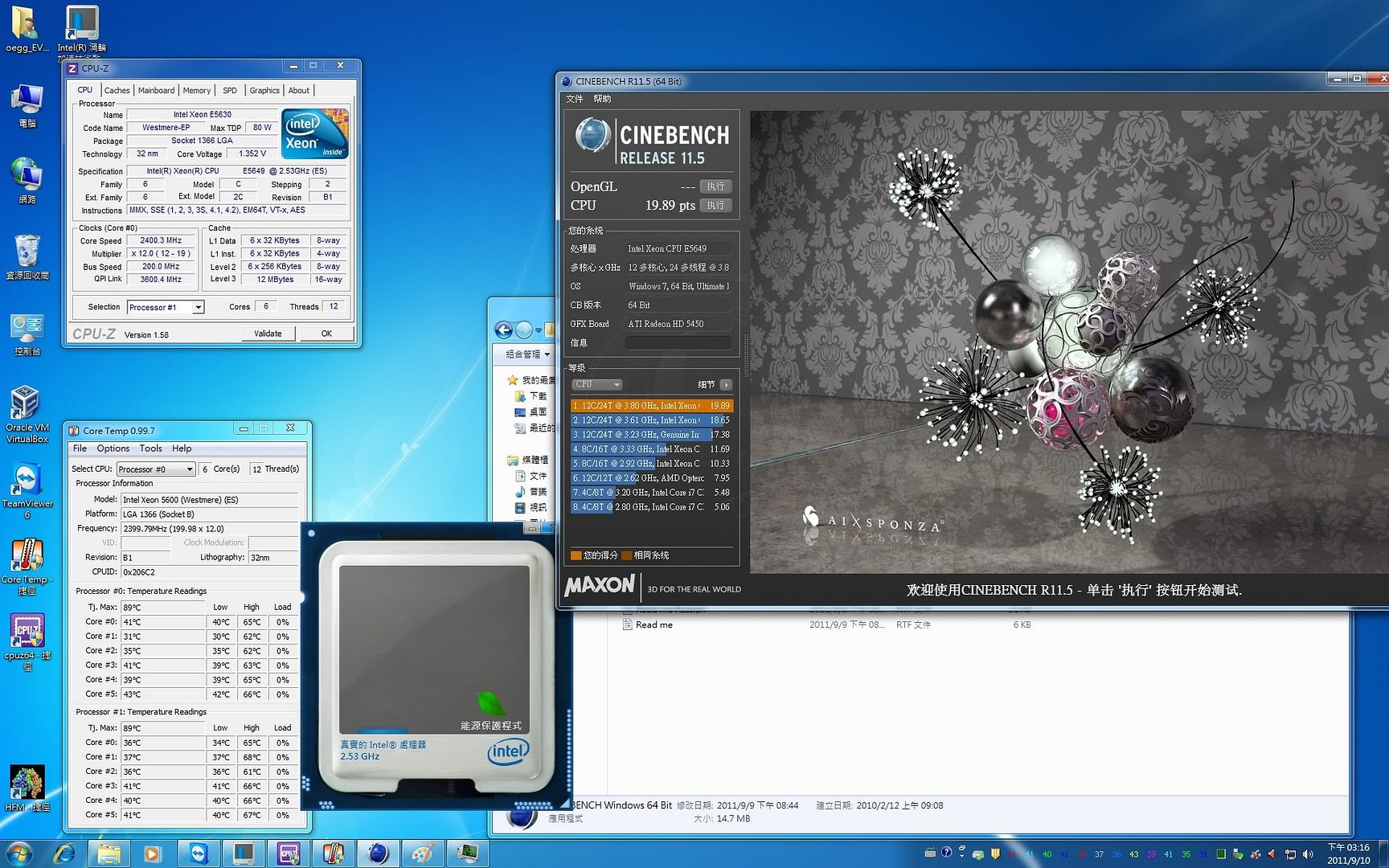Open the Caches tab in CPU-Z
1389x868 pixels.
point(117,90)
